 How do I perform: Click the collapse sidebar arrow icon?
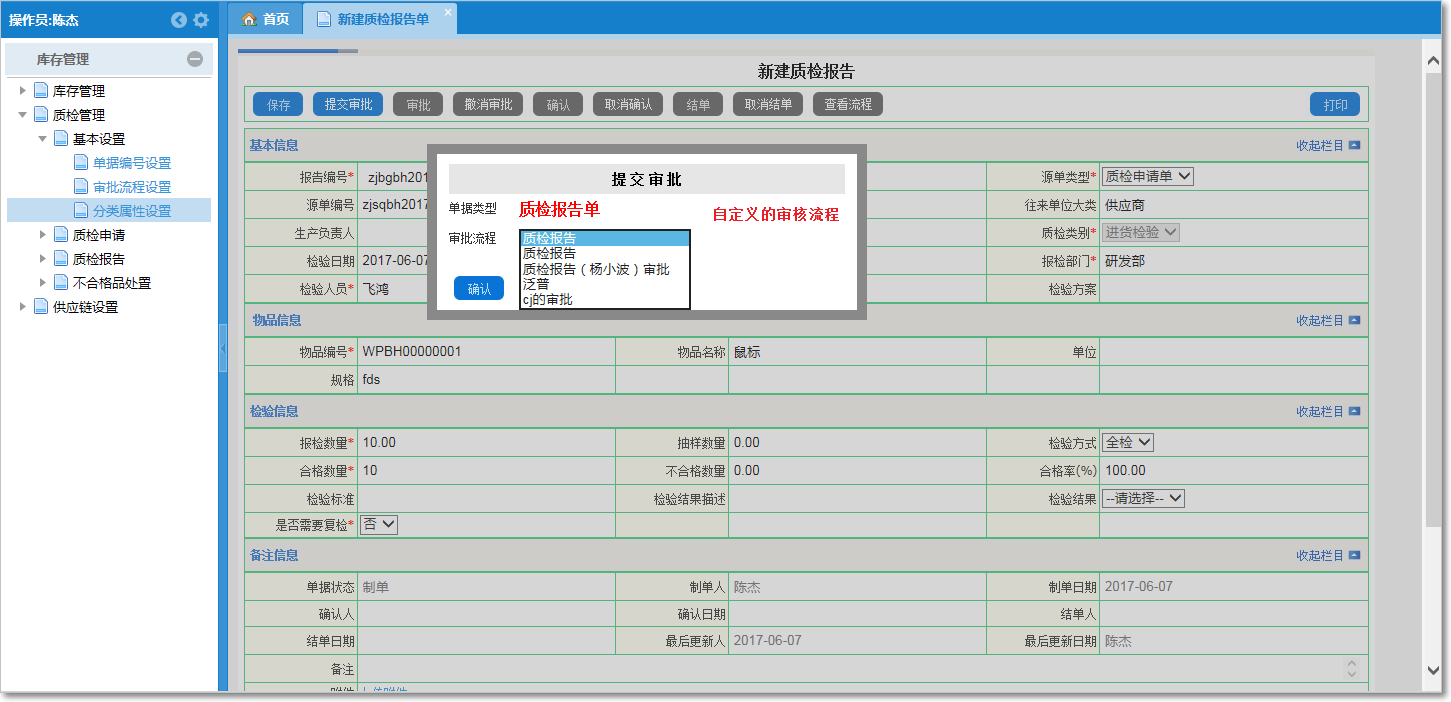(179, 20)
